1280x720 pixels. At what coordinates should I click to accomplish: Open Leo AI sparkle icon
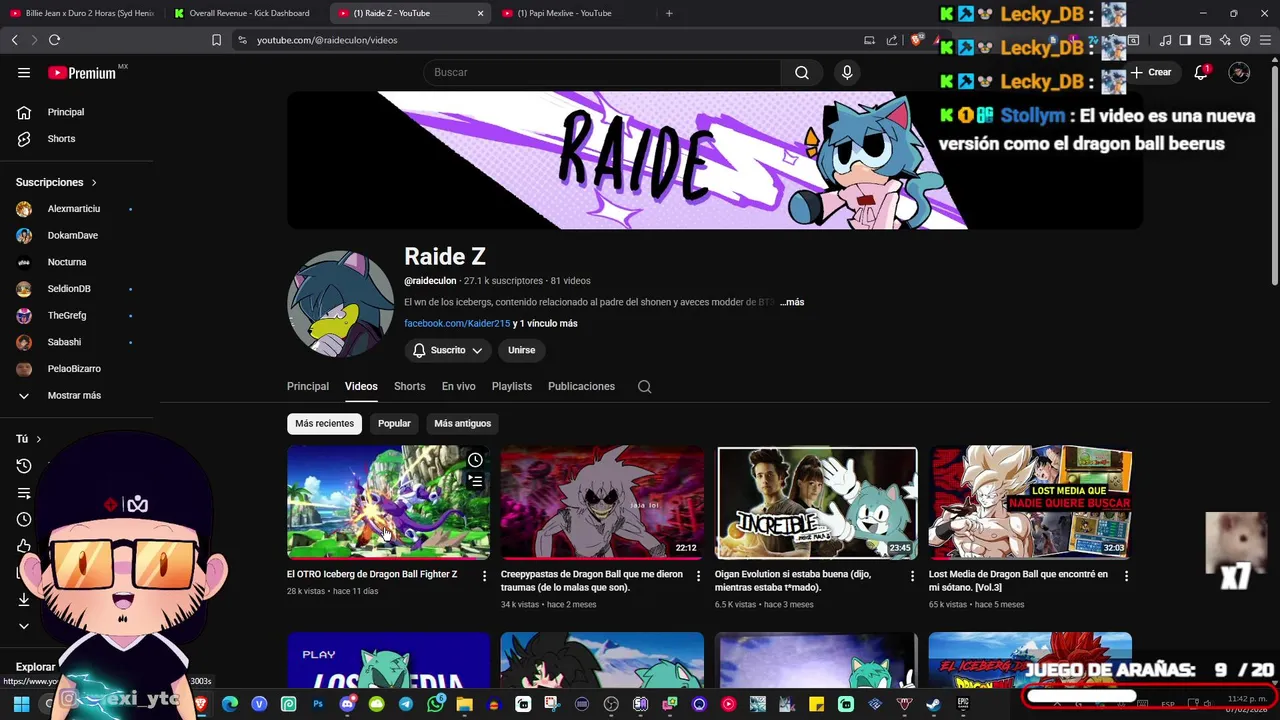click(1225, 40)
